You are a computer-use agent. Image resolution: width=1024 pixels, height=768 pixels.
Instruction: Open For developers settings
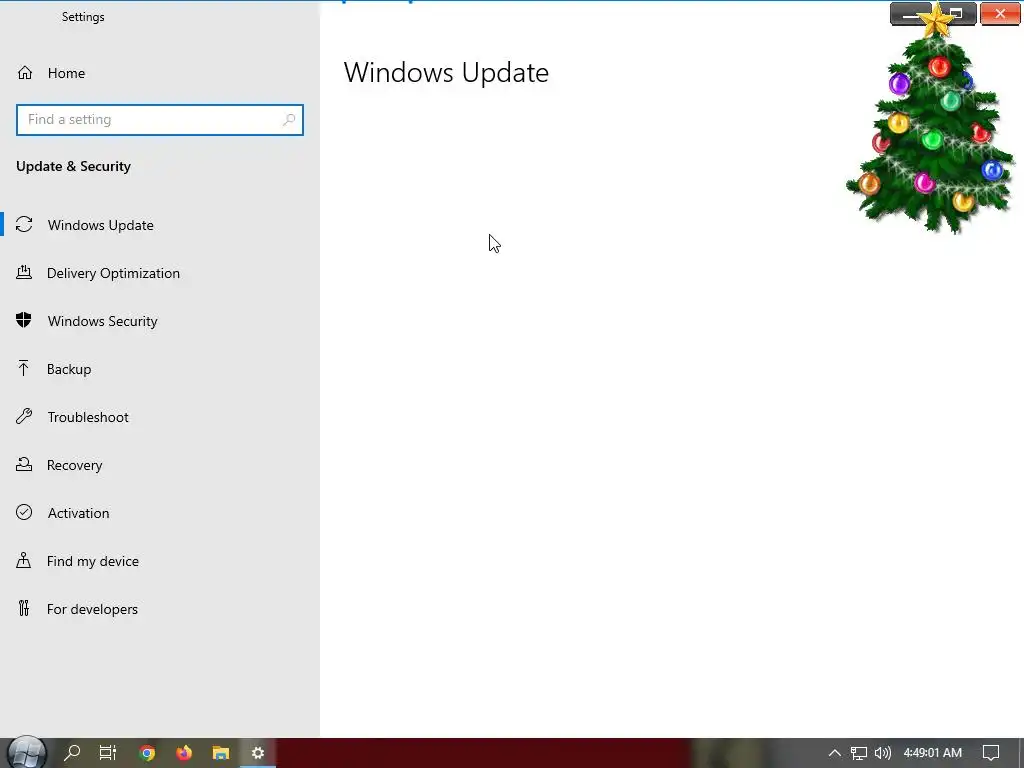click(x=92, y=609)
